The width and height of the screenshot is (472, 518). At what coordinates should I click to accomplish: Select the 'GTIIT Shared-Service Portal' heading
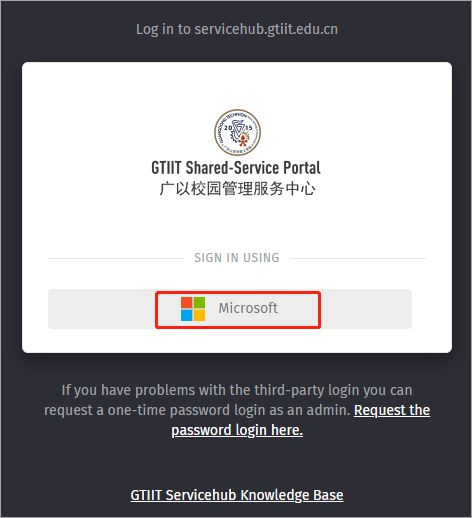coord(236,168)
